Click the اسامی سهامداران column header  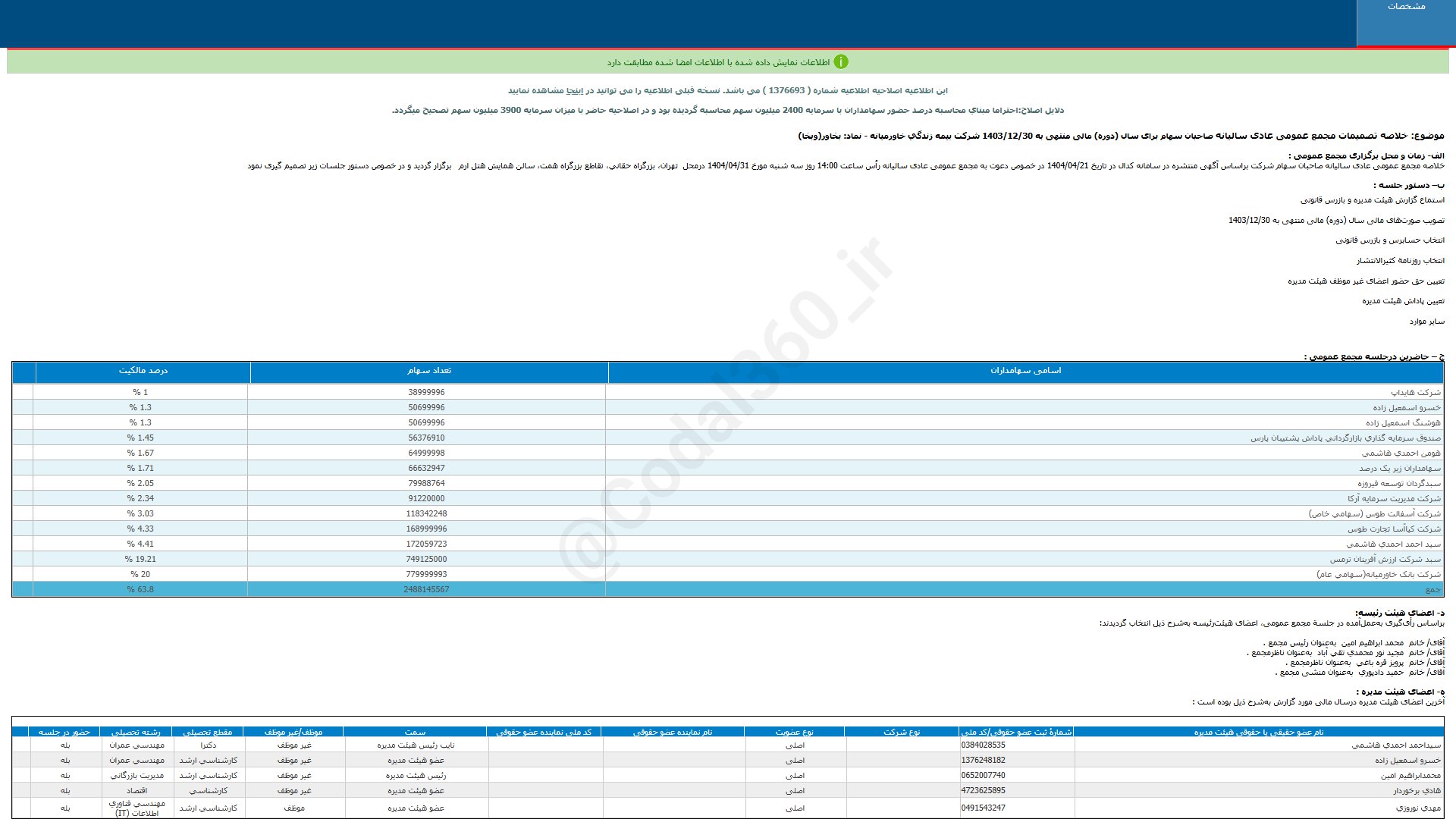[x=1025, y=371]
